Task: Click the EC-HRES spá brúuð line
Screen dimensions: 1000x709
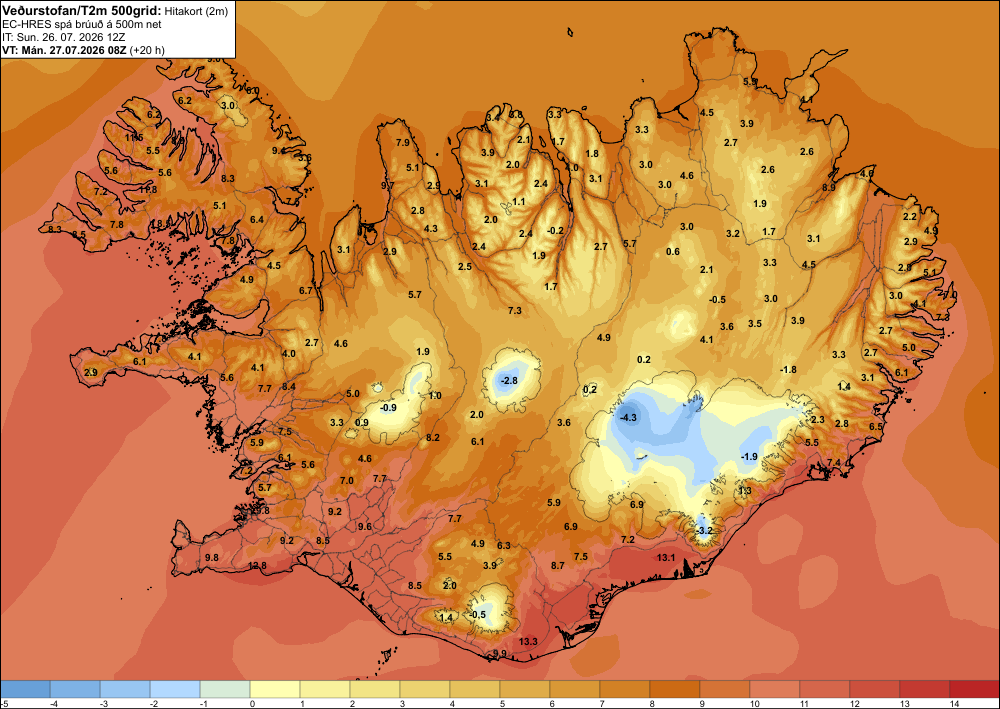Action: point(82,24)
